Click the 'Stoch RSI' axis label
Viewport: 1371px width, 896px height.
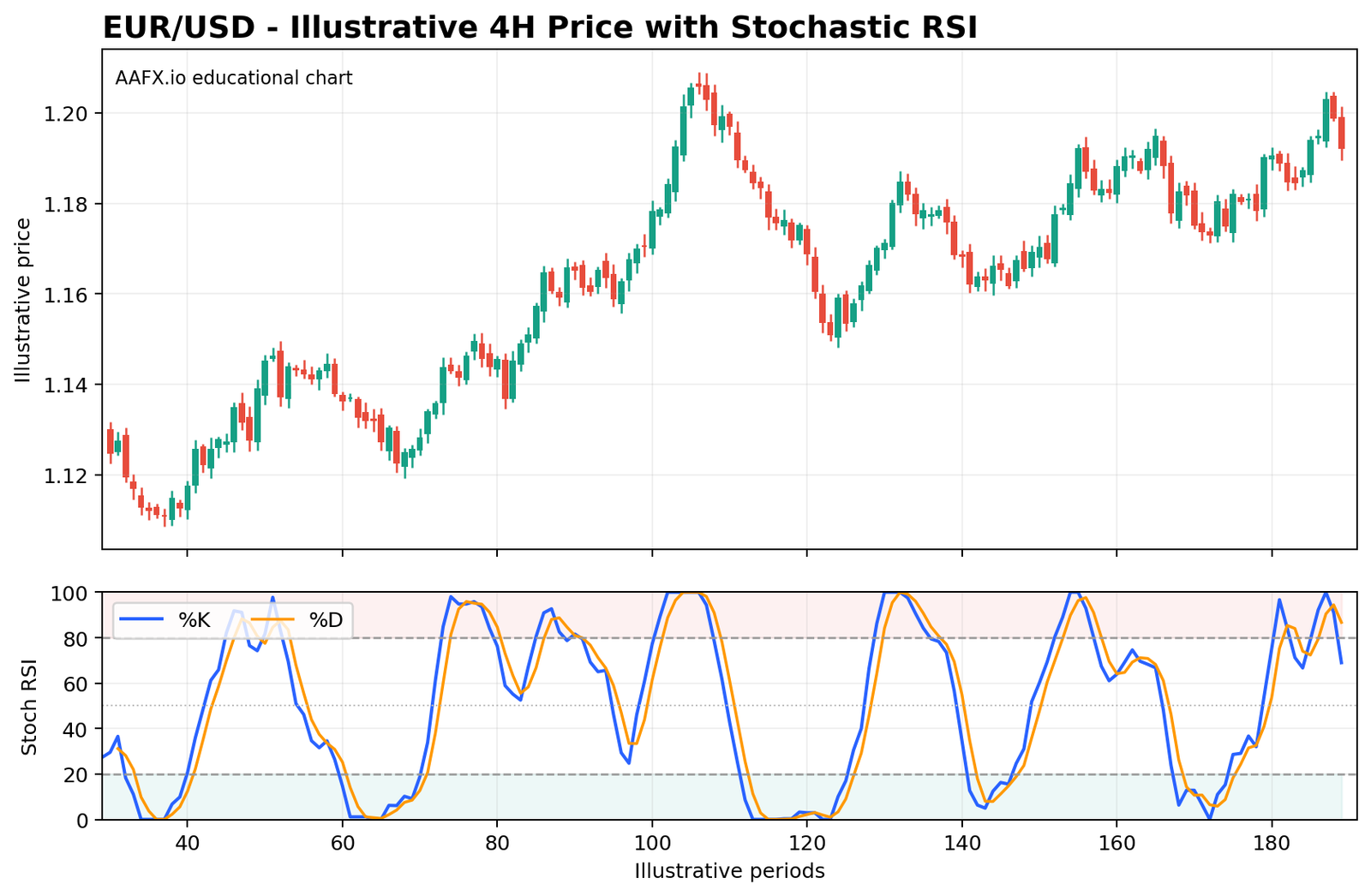(29, 707)
